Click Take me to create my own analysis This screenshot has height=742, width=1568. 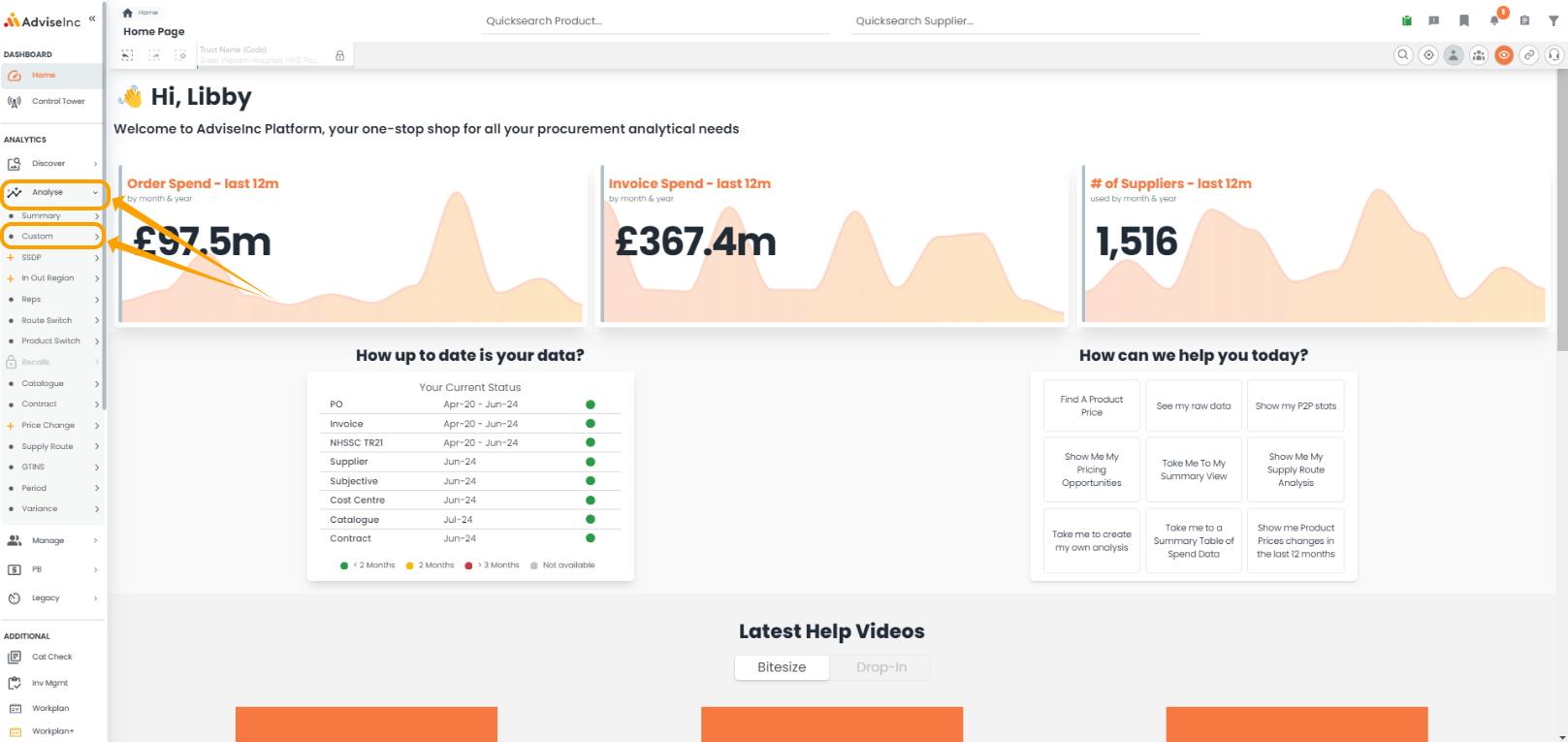[x=1092, y=540]
